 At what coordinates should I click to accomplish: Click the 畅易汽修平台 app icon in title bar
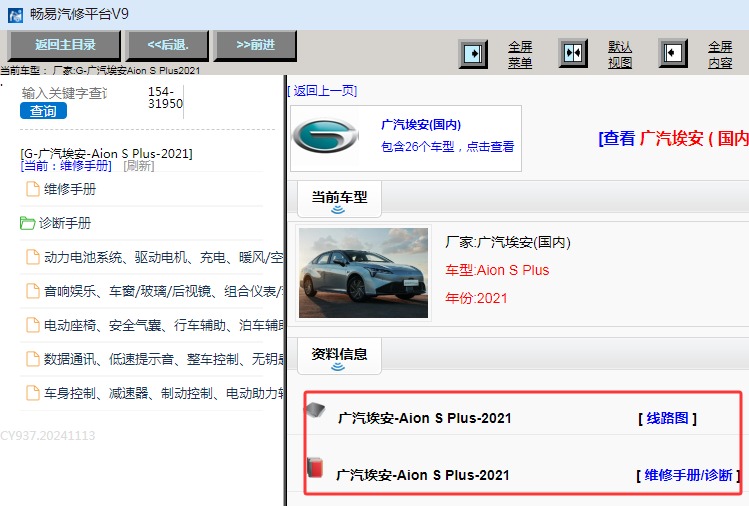point(15,15)
